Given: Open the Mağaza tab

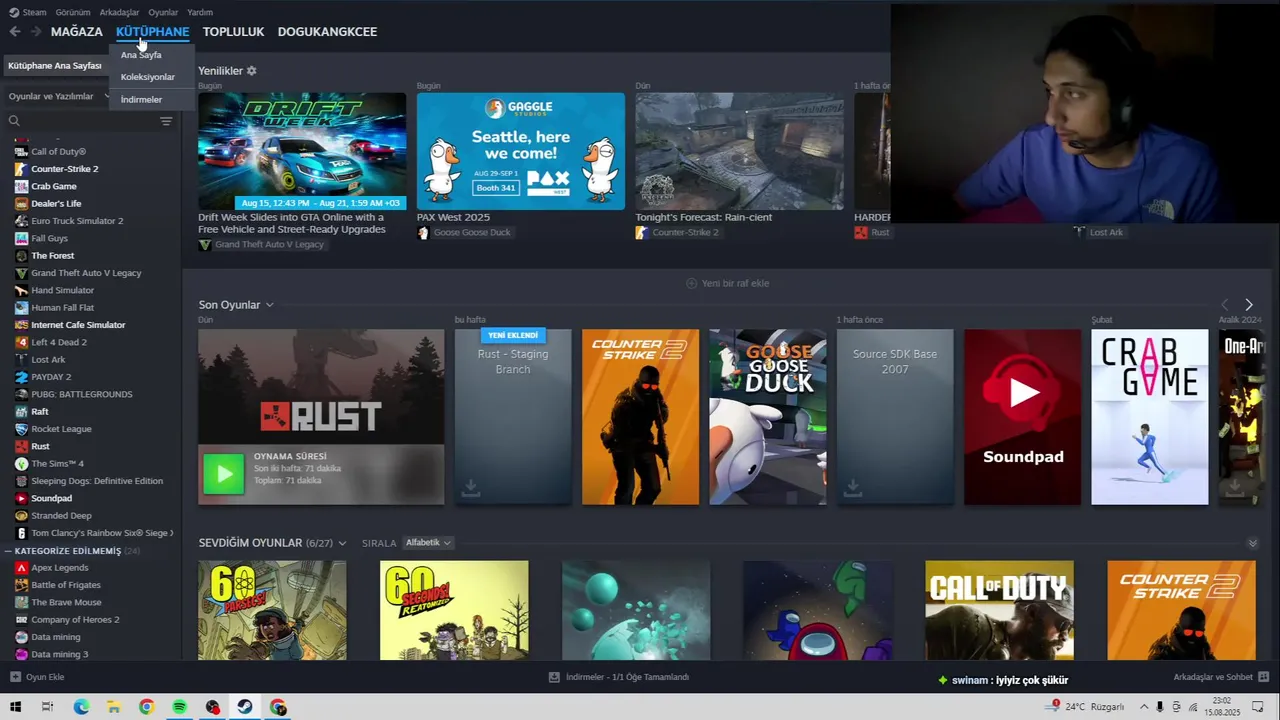Looking at the screenshot, I should (77, 32).
